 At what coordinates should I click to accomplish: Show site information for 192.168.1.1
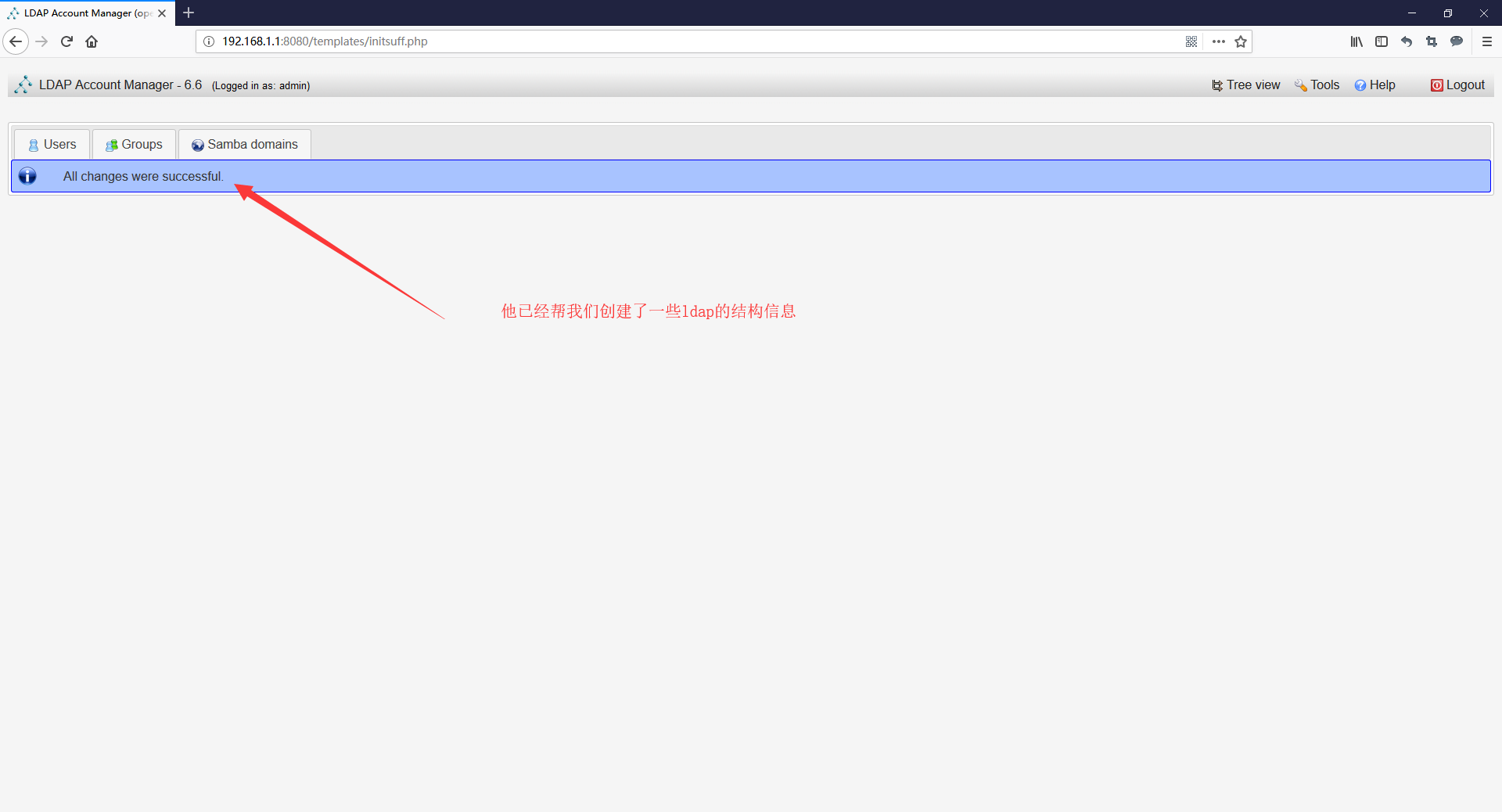(209, 41)
